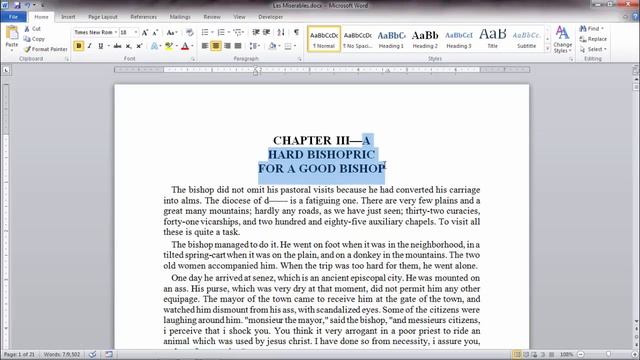This screenshot has height=360, width=640.
Task: Apply paragraph shading fill
Action: pos(272,46)
